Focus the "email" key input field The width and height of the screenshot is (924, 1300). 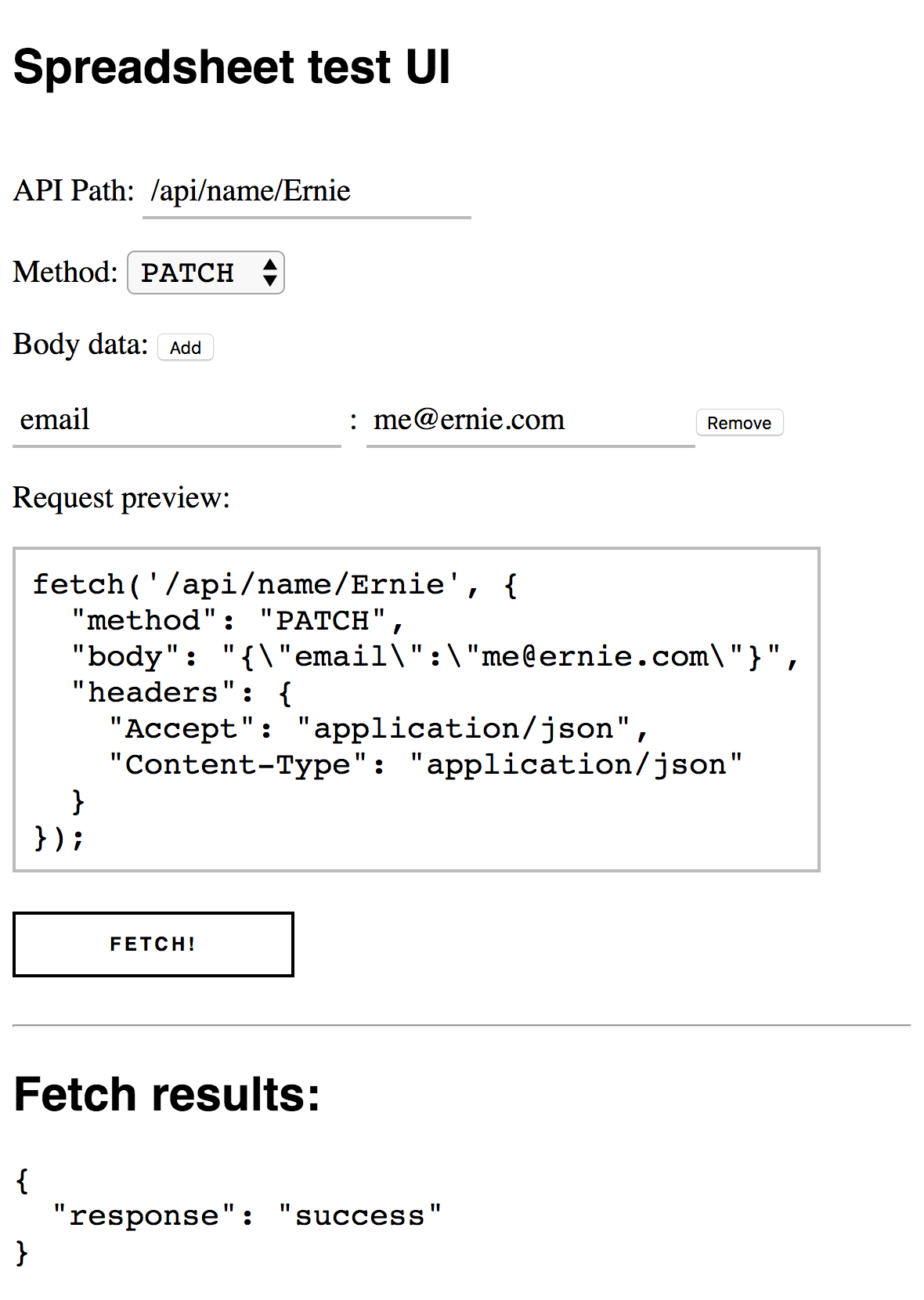click(x=176, y=421)
